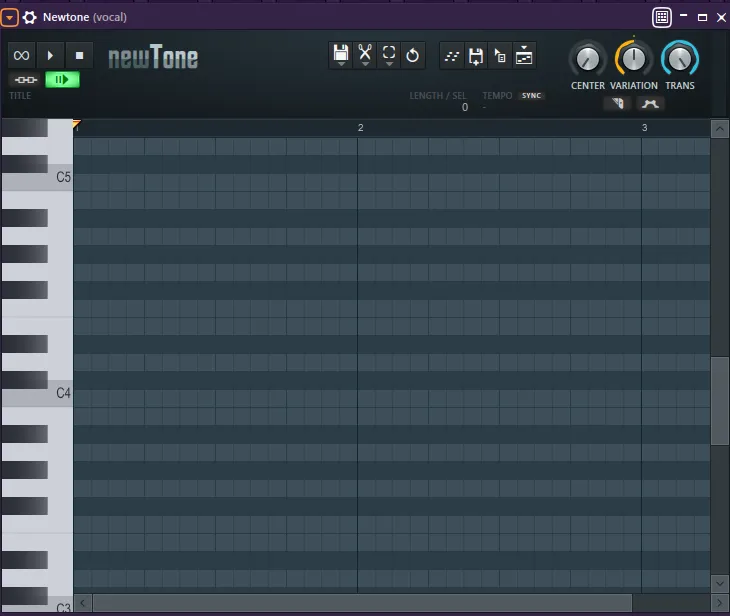Click the send to piano roll icon
The width and height of the screenshot is (730, 616).
tap(500, 57)
